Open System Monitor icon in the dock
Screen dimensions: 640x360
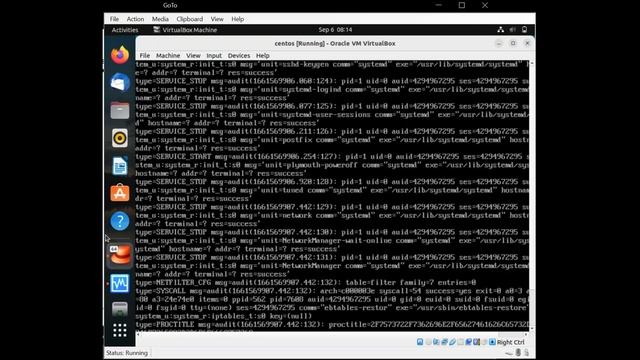120,283
